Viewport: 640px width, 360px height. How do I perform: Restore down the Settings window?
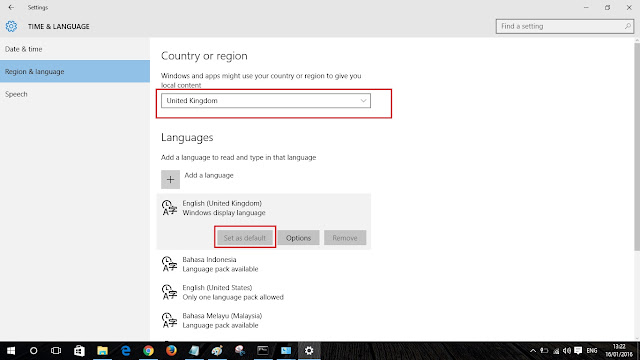pos(607,7)
